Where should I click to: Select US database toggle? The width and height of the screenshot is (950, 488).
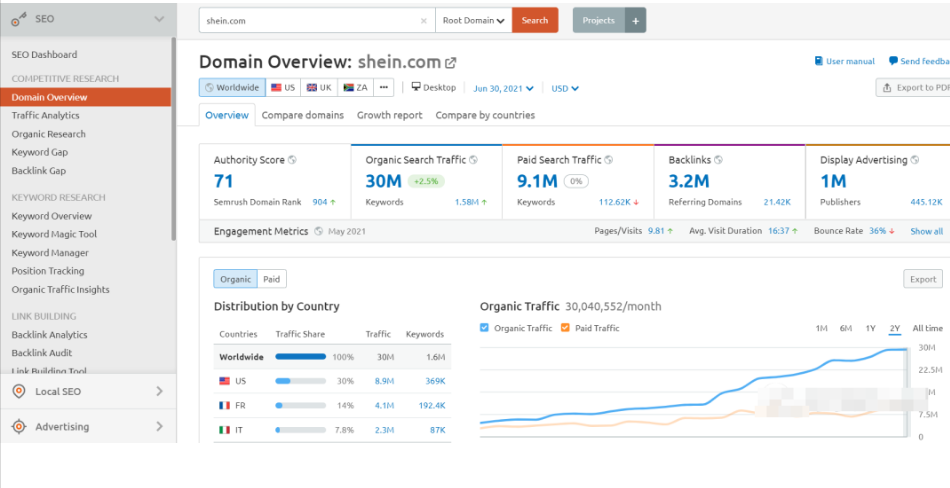point(283,87)
